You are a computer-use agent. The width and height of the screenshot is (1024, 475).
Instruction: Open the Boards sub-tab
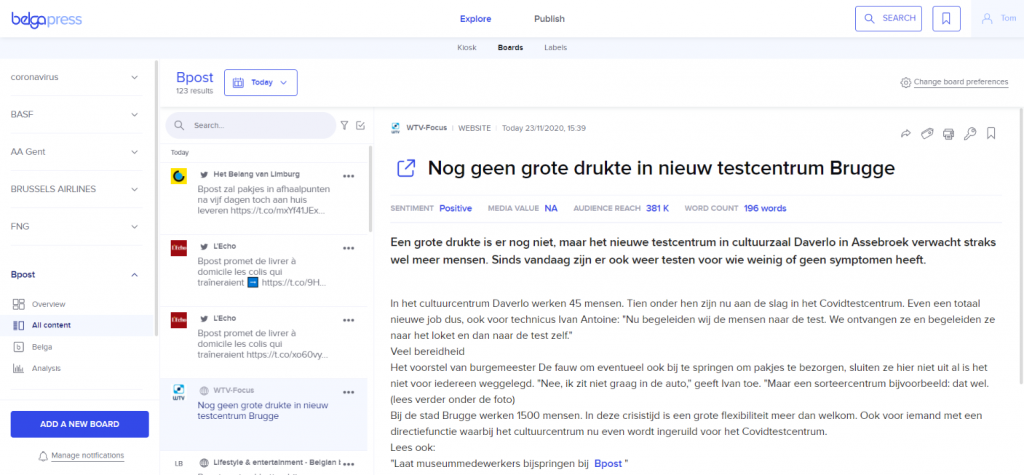pos(510,48)
